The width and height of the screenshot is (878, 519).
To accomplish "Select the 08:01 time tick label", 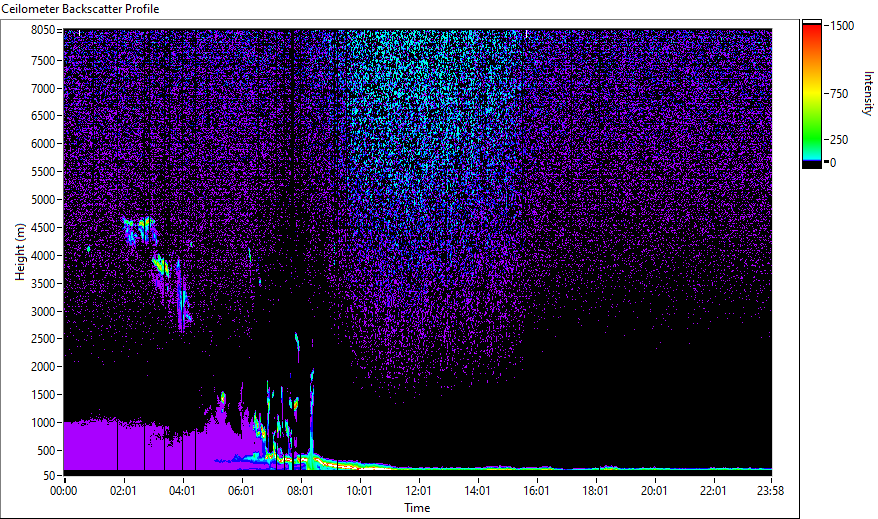I will (300, 491).
